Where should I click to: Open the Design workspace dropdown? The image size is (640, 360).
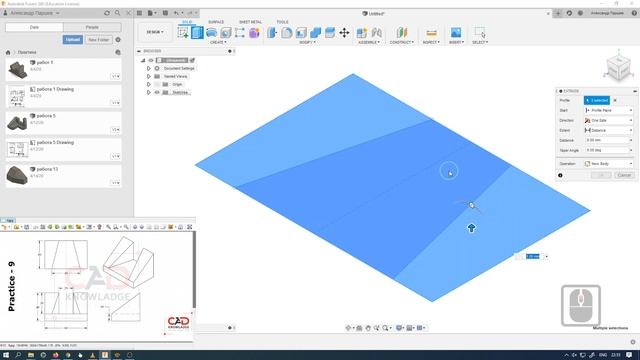pos(155,32)
